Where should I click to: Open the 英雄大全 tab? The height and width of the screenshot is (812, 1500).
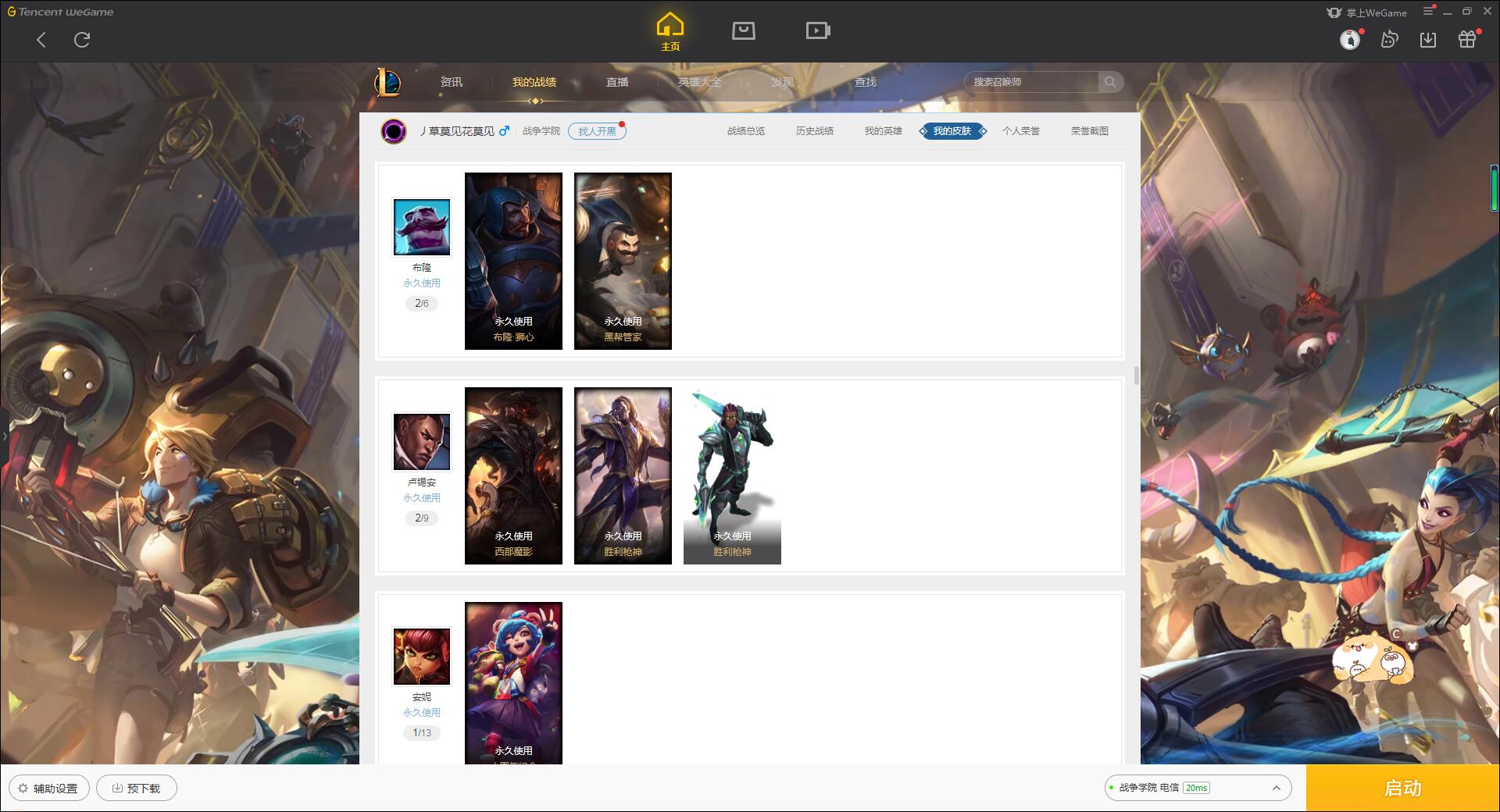point(700,82)
